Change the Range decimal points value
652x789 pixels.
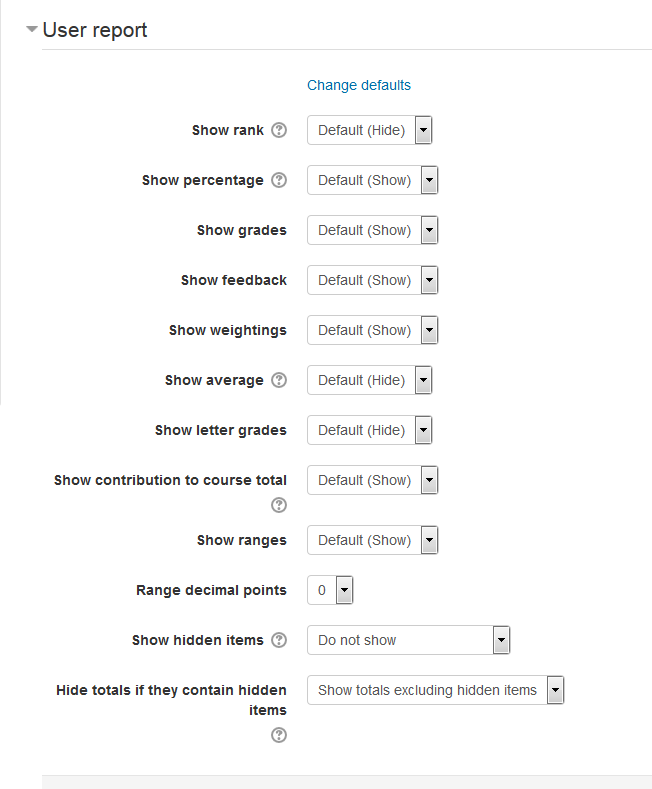tap(330, 590)
